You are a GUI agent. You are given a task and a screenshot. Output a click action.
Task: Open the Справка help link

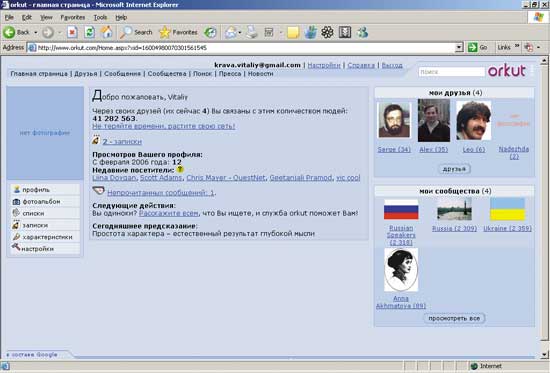click(x=361, y=65)
